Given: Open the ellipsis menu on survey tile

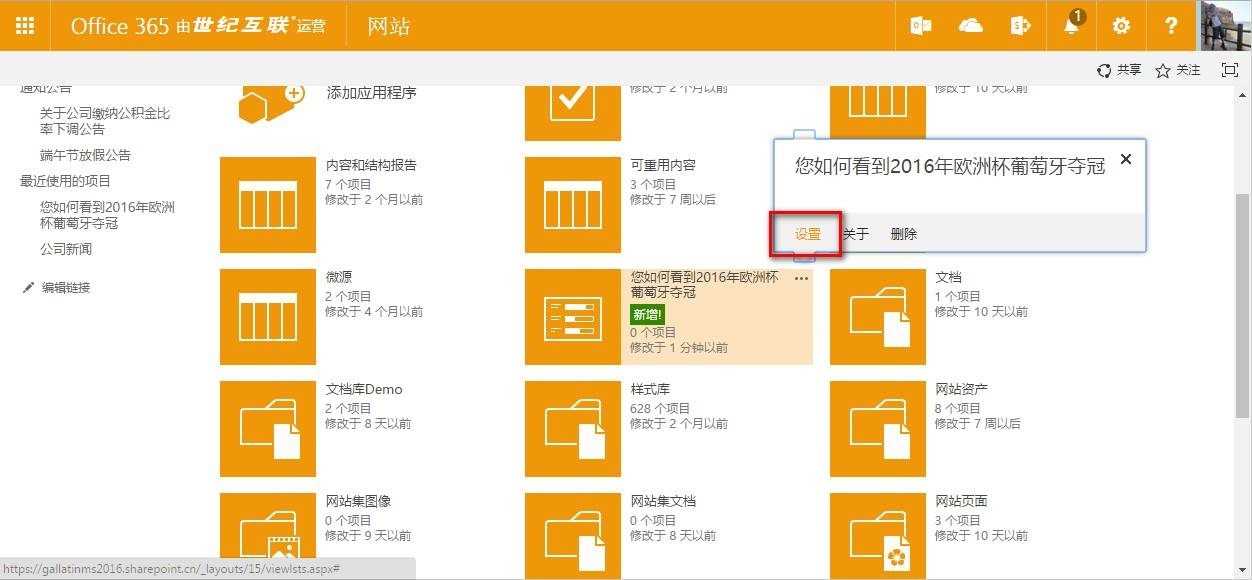Looking at the screenshot, I should (801, 279).
